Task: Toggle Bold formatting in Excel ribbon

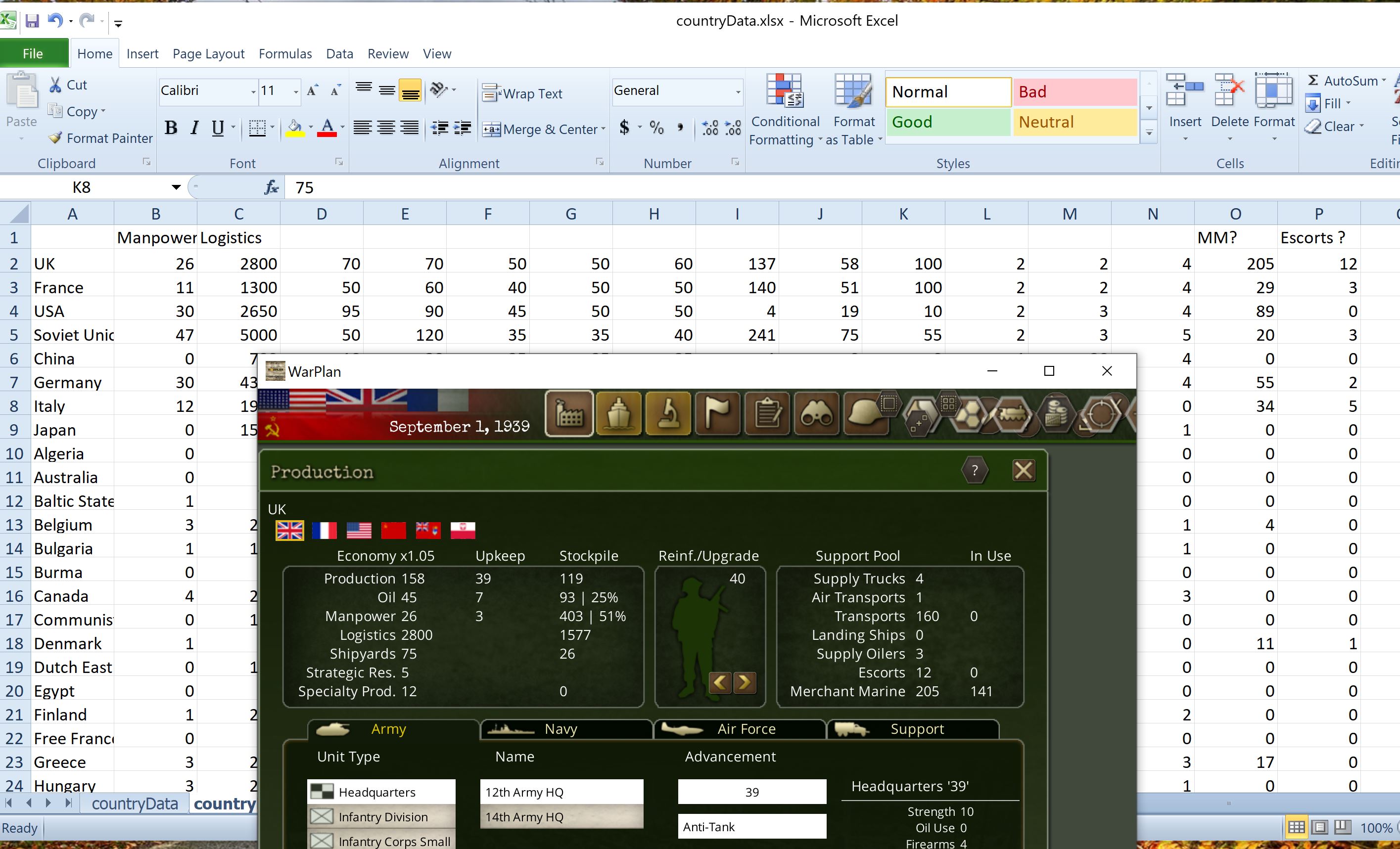Action: coord(171,128)
